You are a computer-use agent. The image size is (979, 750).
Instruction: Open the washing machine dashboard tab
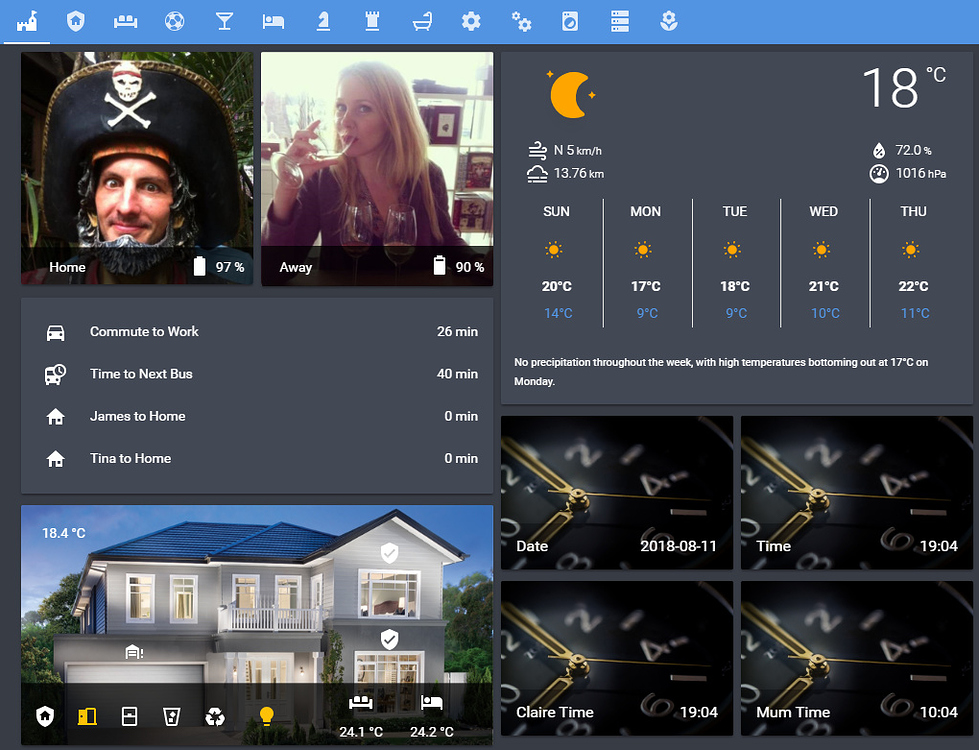coord(570,20)
